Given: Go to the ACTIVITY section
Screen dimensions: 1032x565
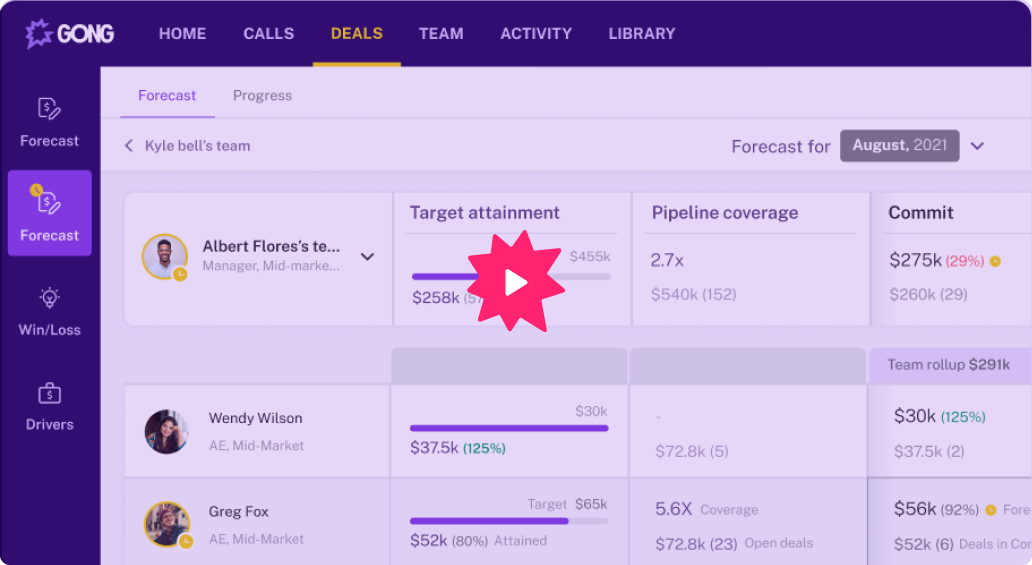Looking at the screenshot, I should tap(536, 34).
